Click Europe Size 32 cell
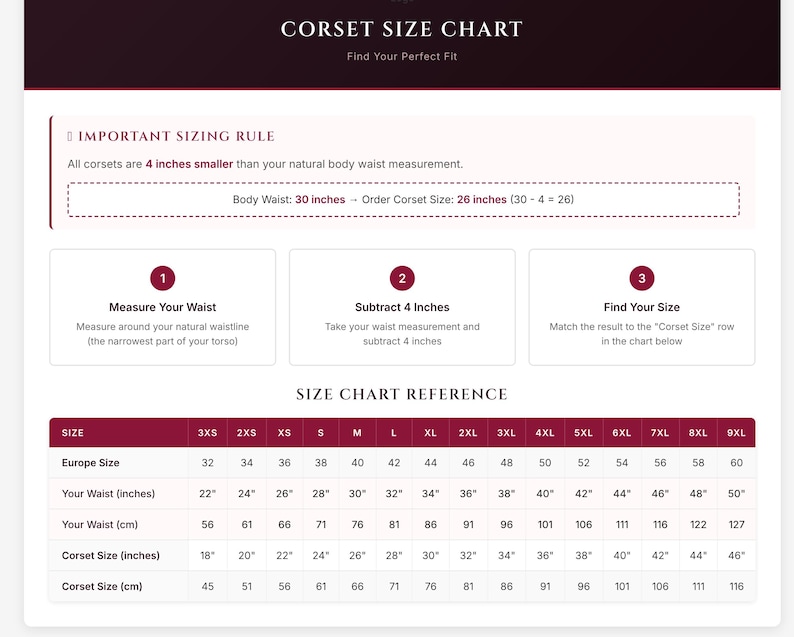Viewport: 794px width, 637px height. point(208,463)
